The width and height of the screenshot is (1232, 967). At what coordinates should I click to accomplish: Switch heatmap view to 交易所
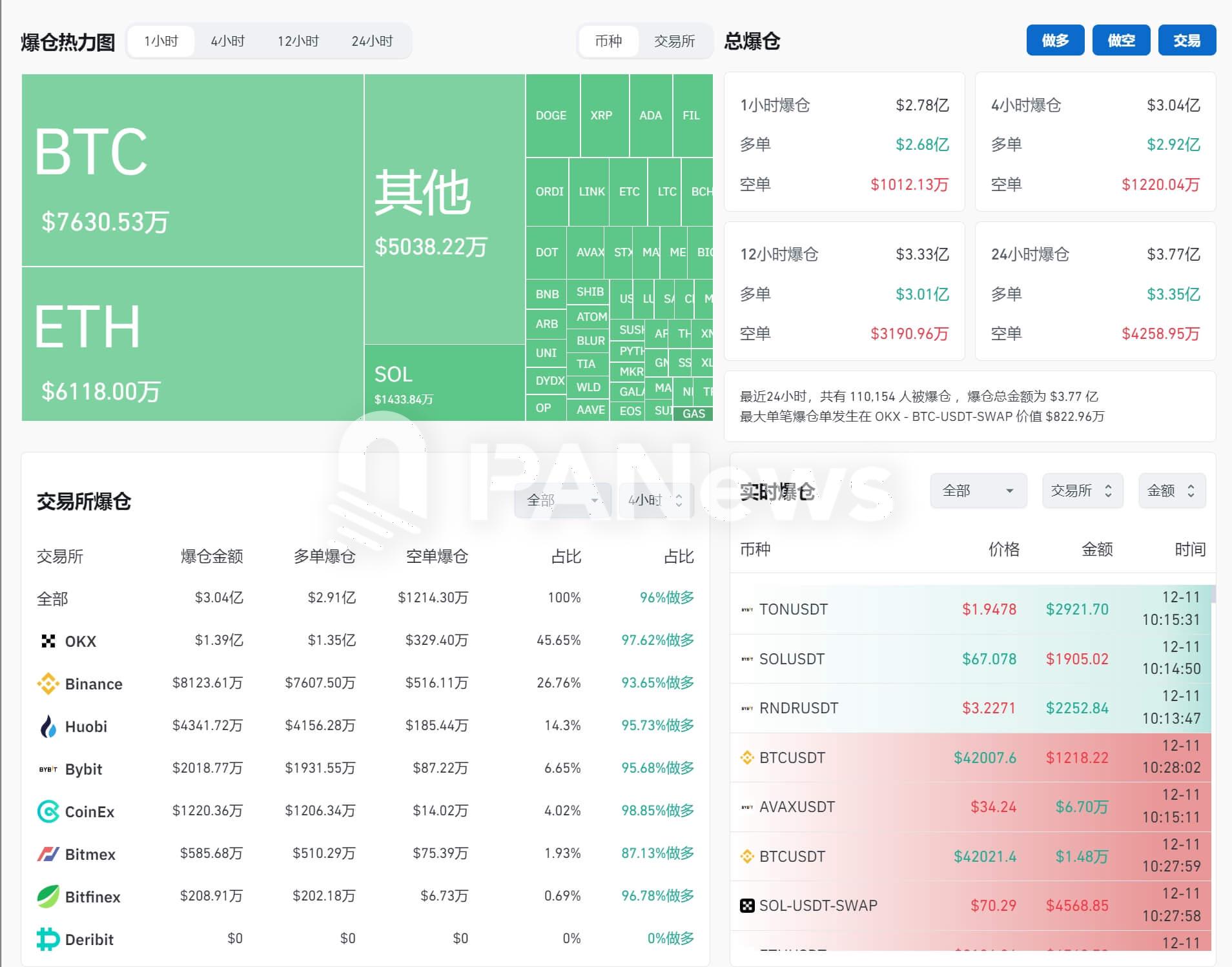[675, 41]
